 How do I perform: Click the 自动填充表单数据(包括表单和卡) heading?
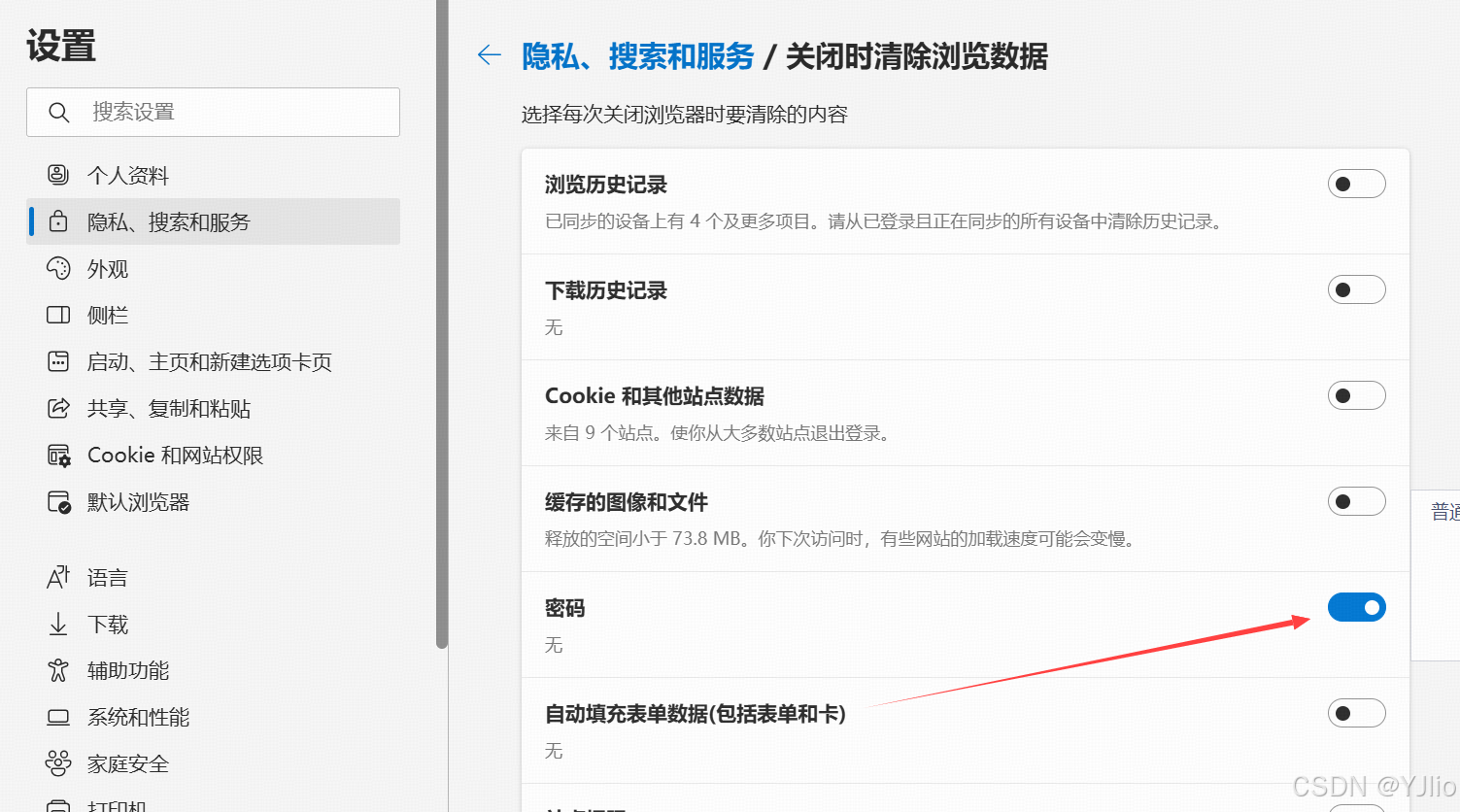(696, 714)
